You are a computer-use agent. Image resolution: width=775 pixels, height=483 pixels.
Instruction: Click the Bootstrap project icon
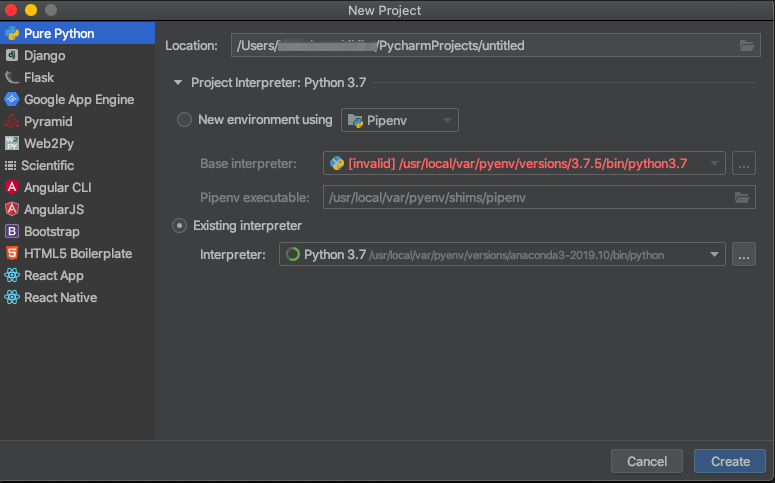(x=12, y=232)
